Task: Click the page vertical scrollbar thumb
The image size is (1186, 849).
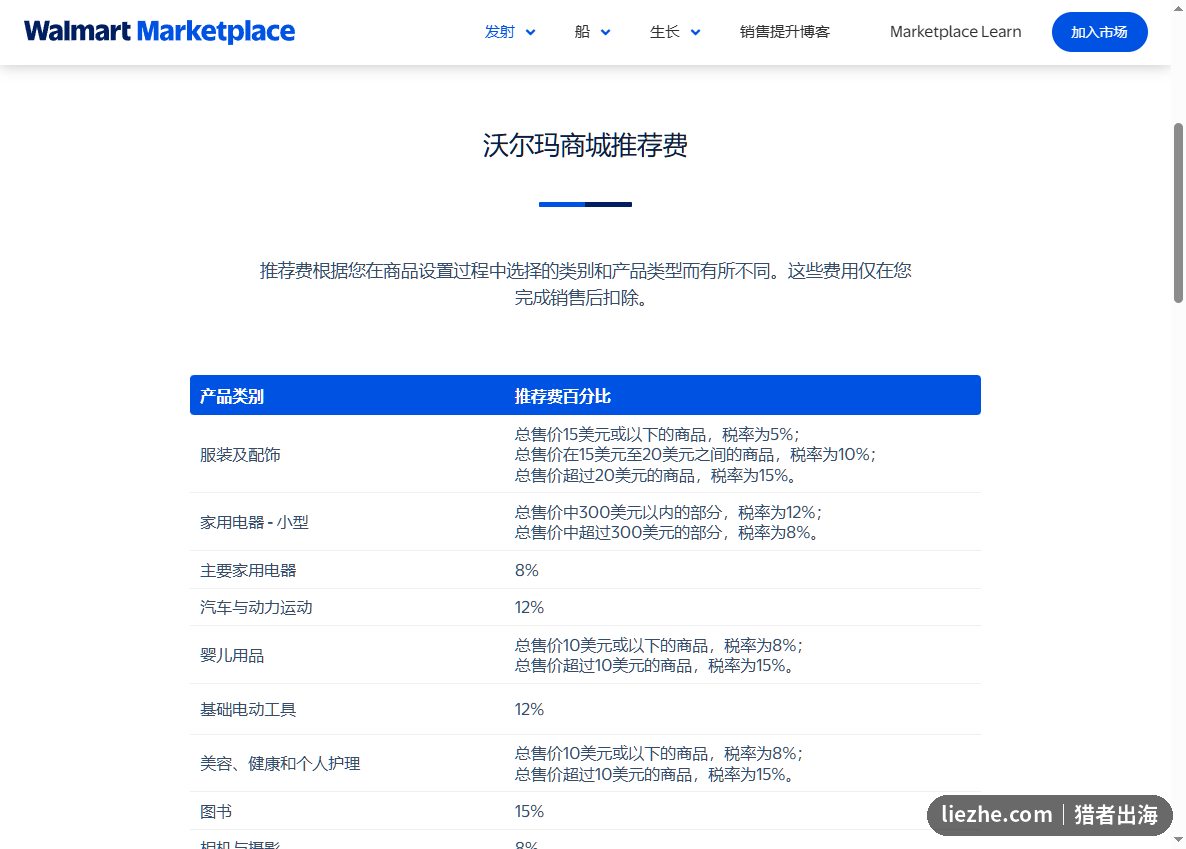Action: pos(1178,213)
